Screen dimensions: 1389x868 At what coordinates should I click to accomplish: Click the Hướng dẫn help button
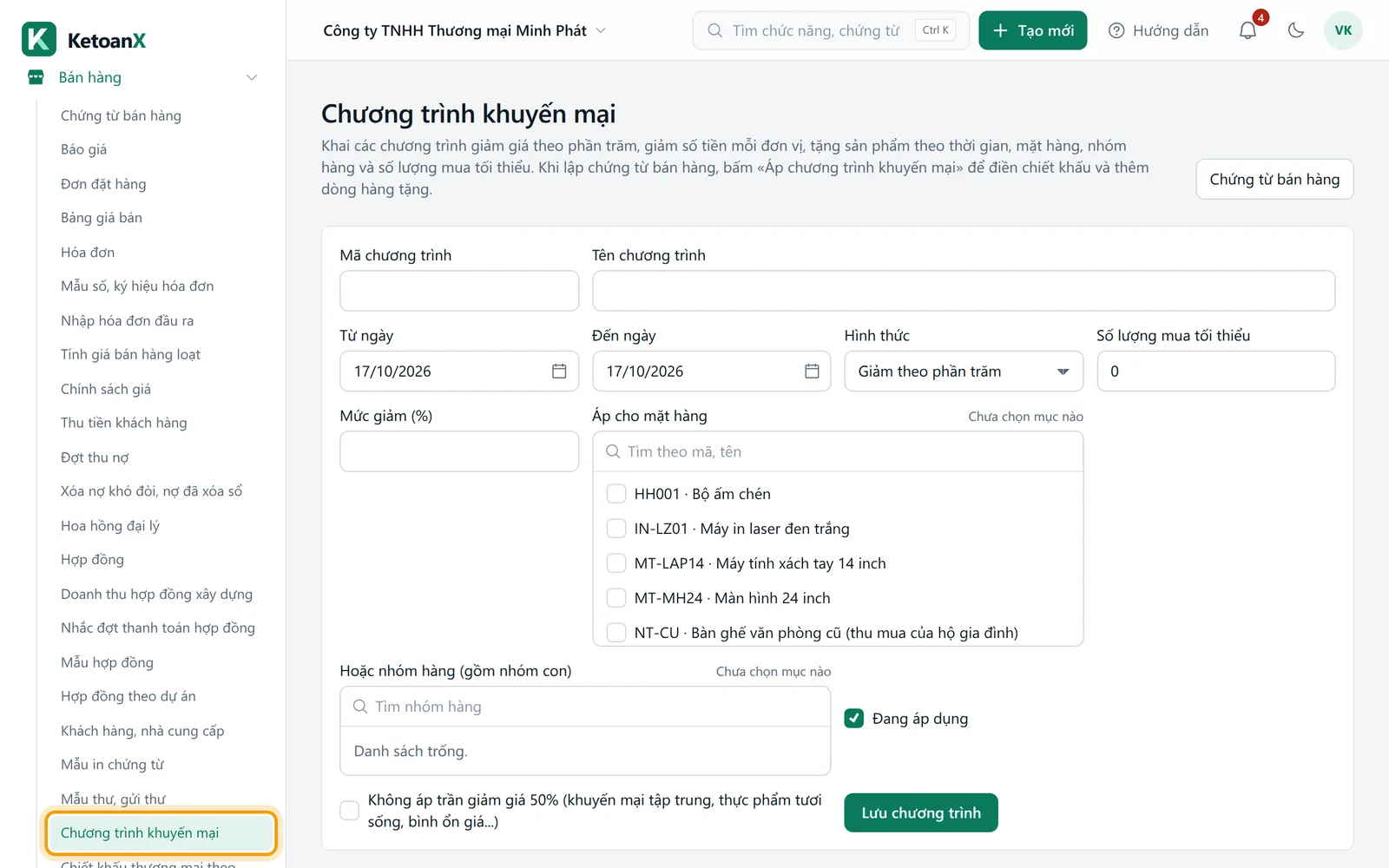pos(1158,30)
